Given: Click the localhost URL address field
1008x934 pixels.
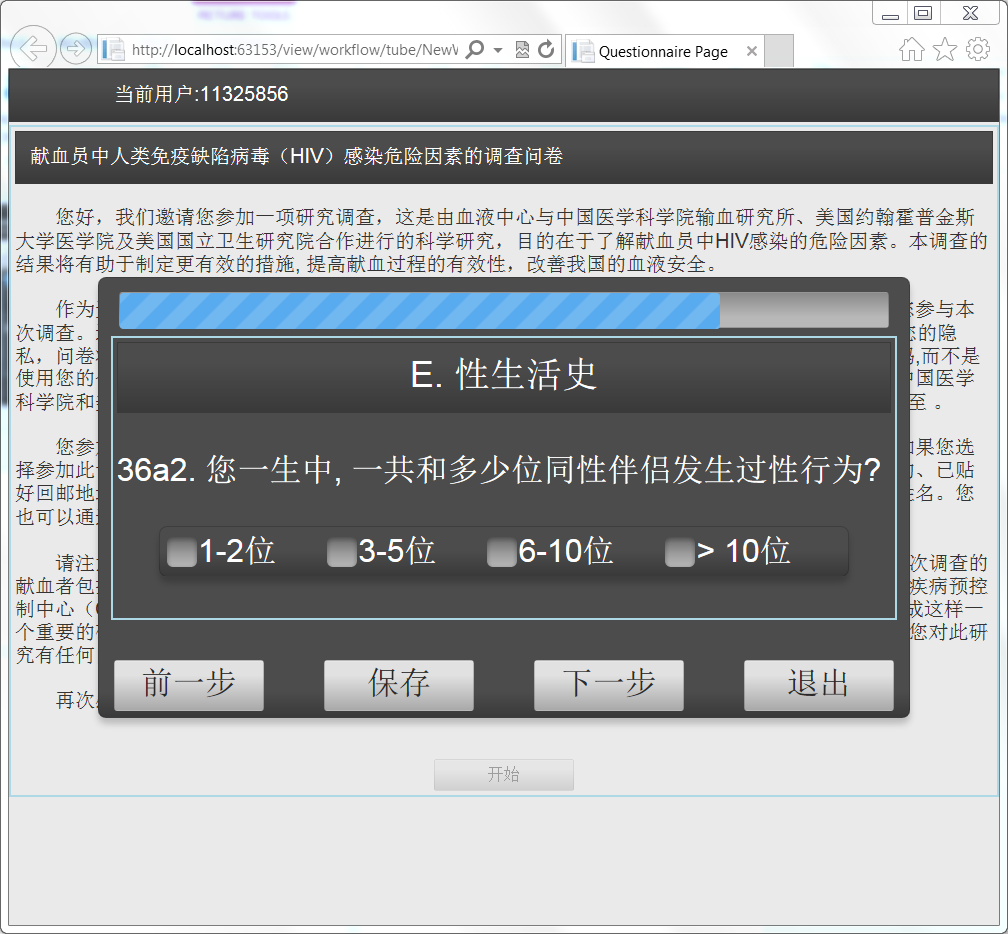Looking at the screenshot, I should [294, 50].
